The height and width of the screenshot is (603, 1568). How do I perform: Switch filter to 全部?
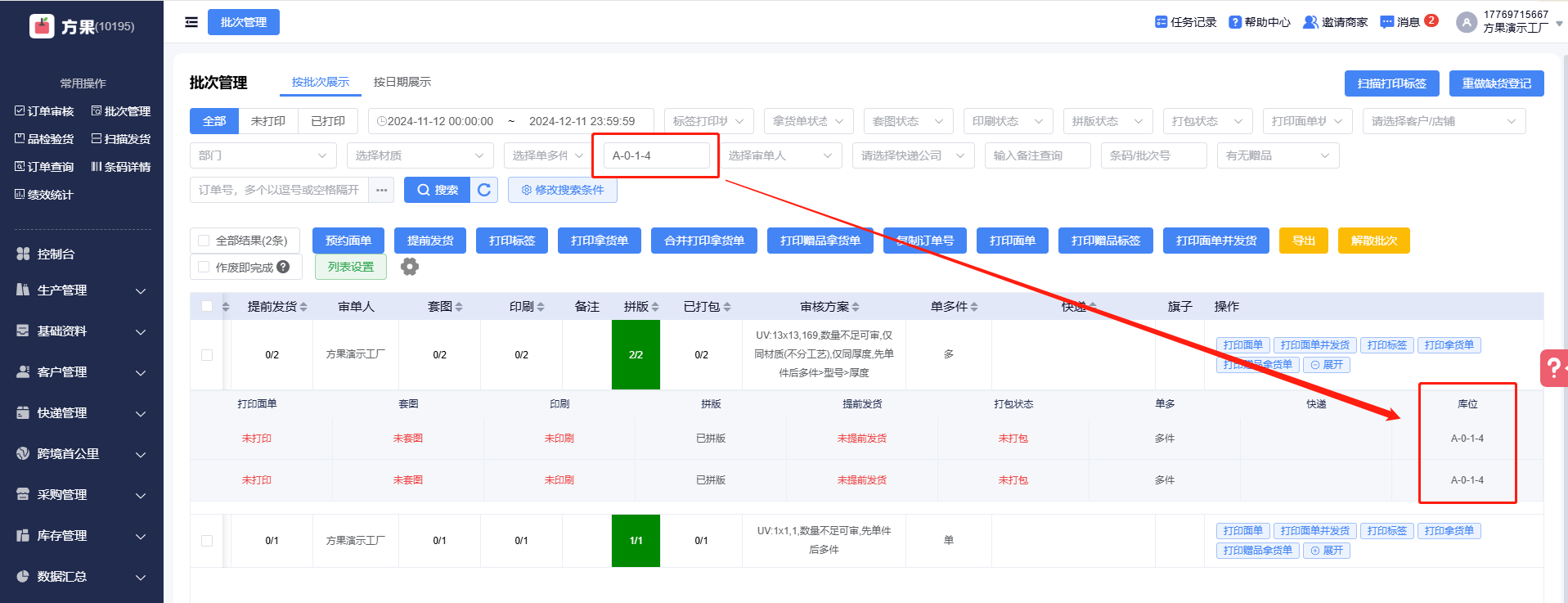tap(214, 121)
